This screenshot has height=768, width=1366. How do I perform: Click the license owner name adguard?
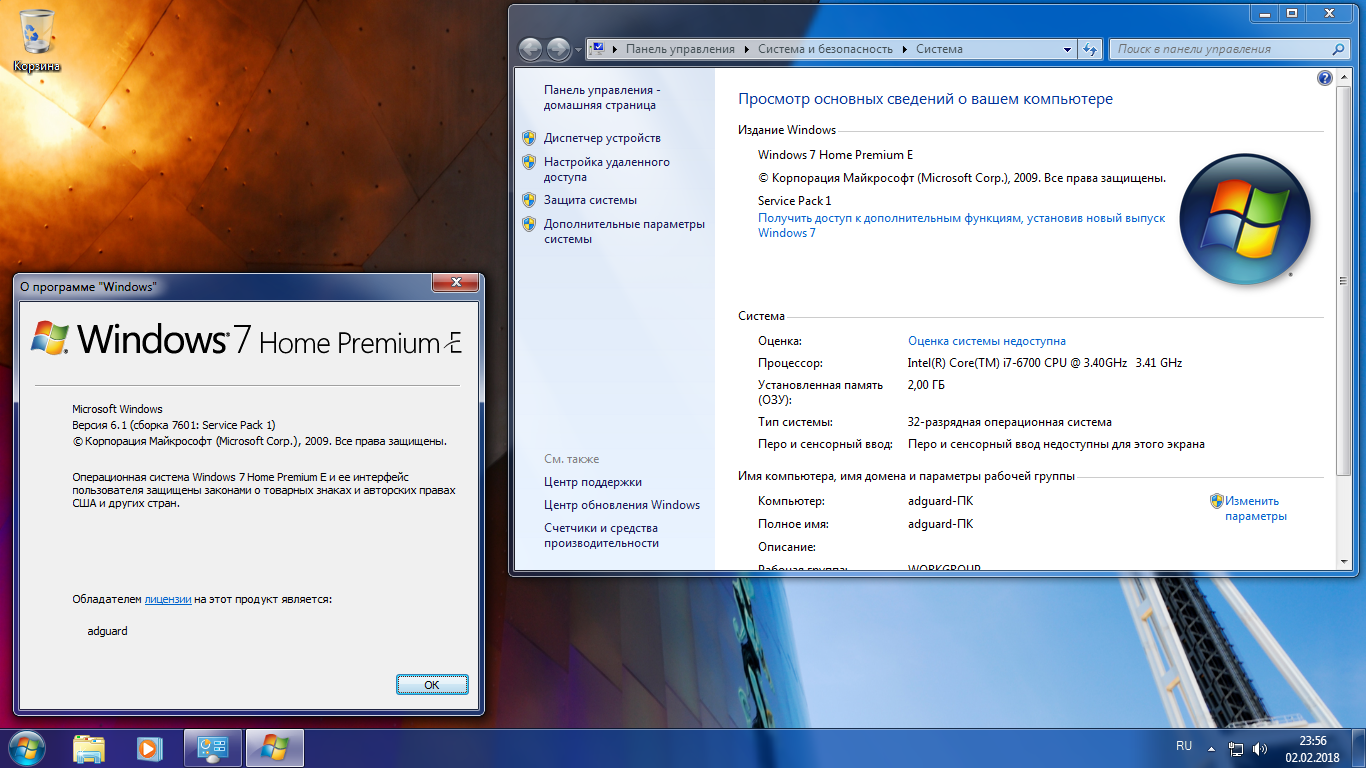tap(107, 631)
